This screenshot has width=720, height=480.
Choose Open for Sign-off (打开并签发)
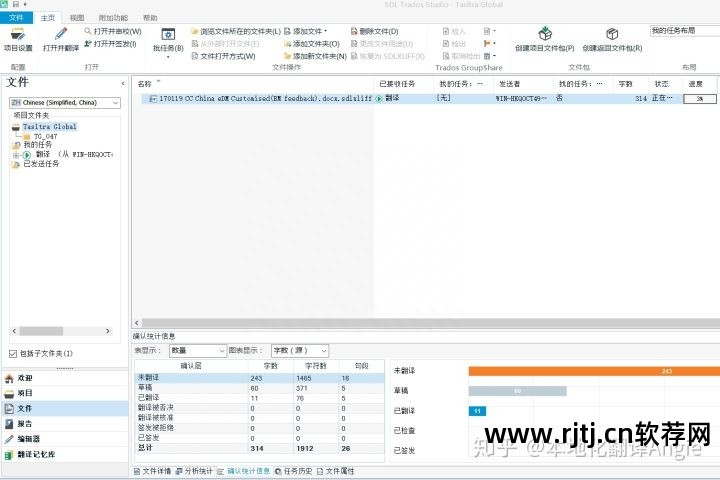pyautogui.click(x=110, y=44)
